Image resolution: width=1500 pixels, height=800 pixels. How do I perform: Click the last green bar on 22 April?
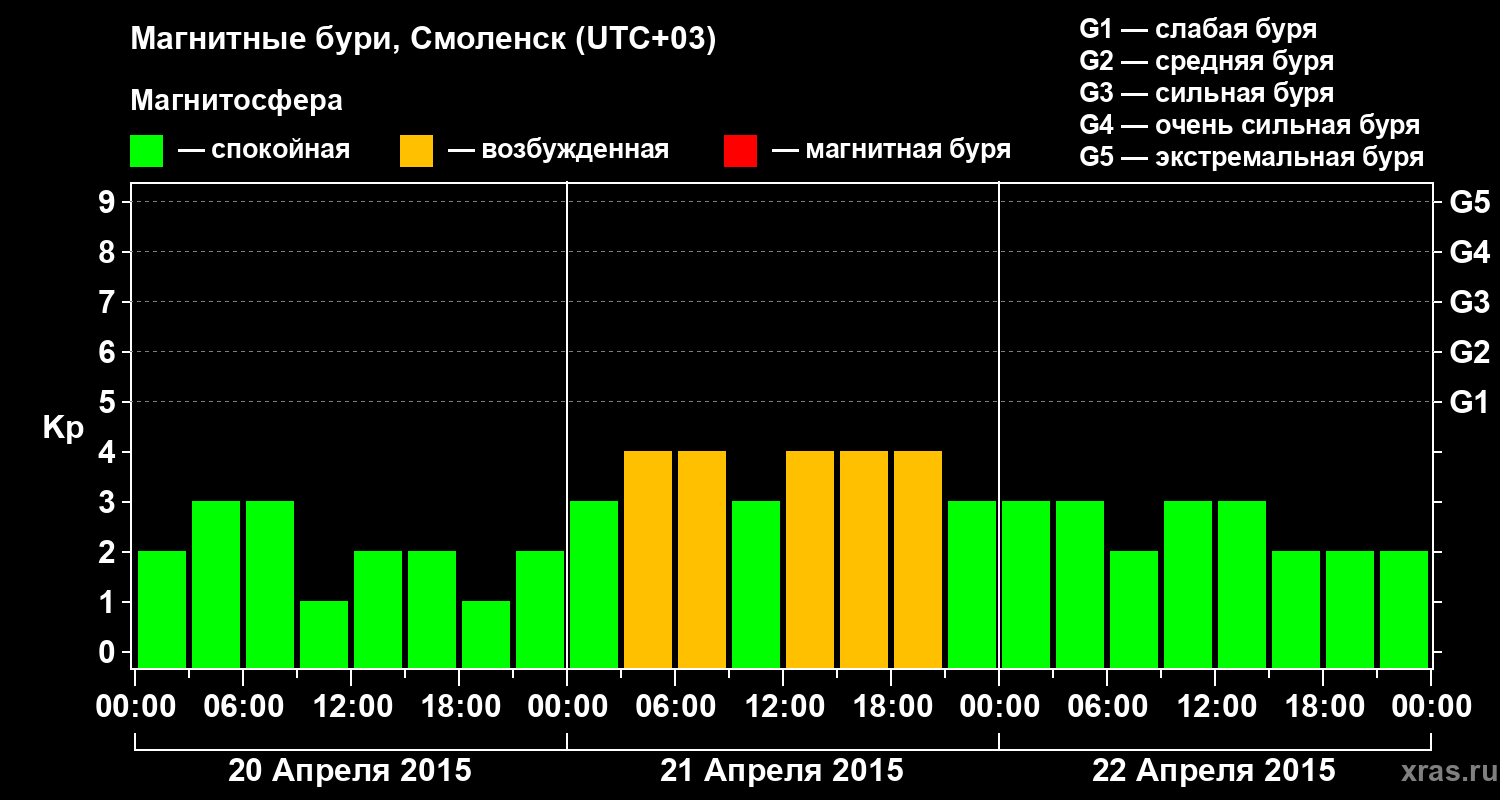pyautogui.click(x=1404, y=609)
